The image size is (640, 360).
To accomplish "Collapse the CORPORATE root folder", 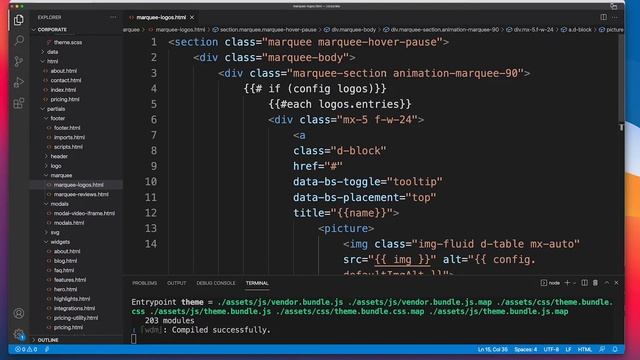I will coord(52,30).
